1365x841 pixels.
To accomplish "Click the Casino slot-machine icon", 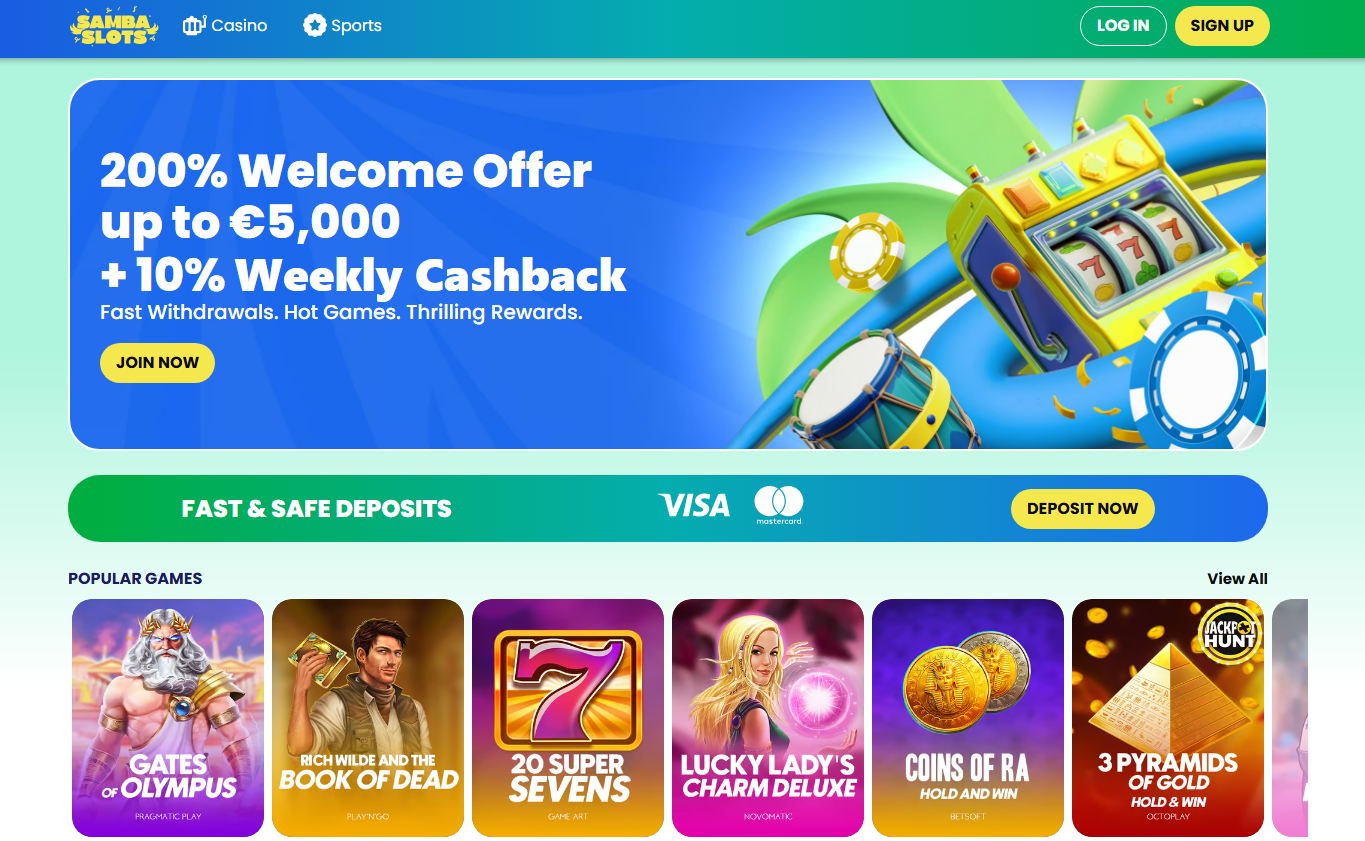I will click(x=194, y=25).
